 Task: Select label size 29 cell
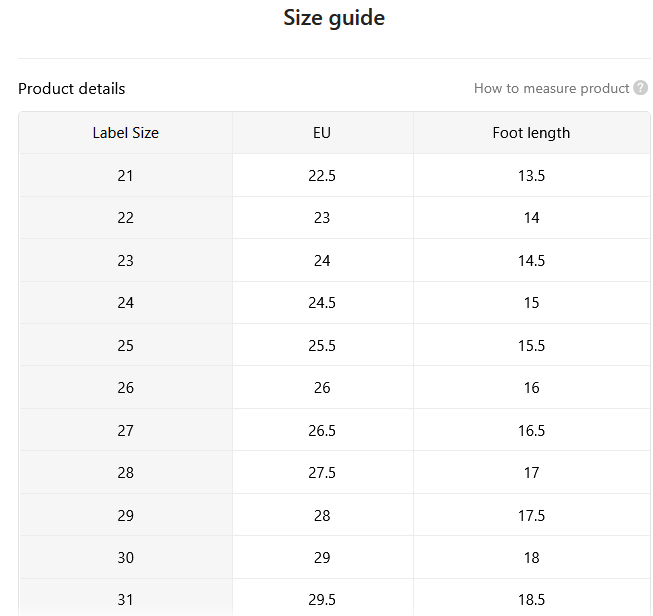pos(125,515)
